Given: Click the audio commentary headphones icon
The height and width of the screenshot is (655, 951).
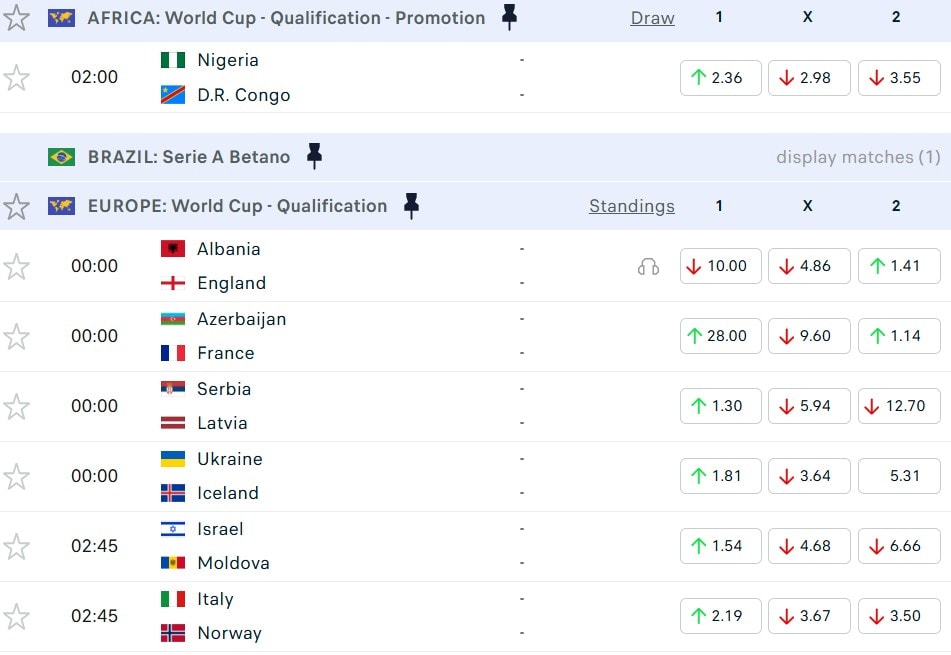Looking at the screenshot, I should [x=648, y=266].
